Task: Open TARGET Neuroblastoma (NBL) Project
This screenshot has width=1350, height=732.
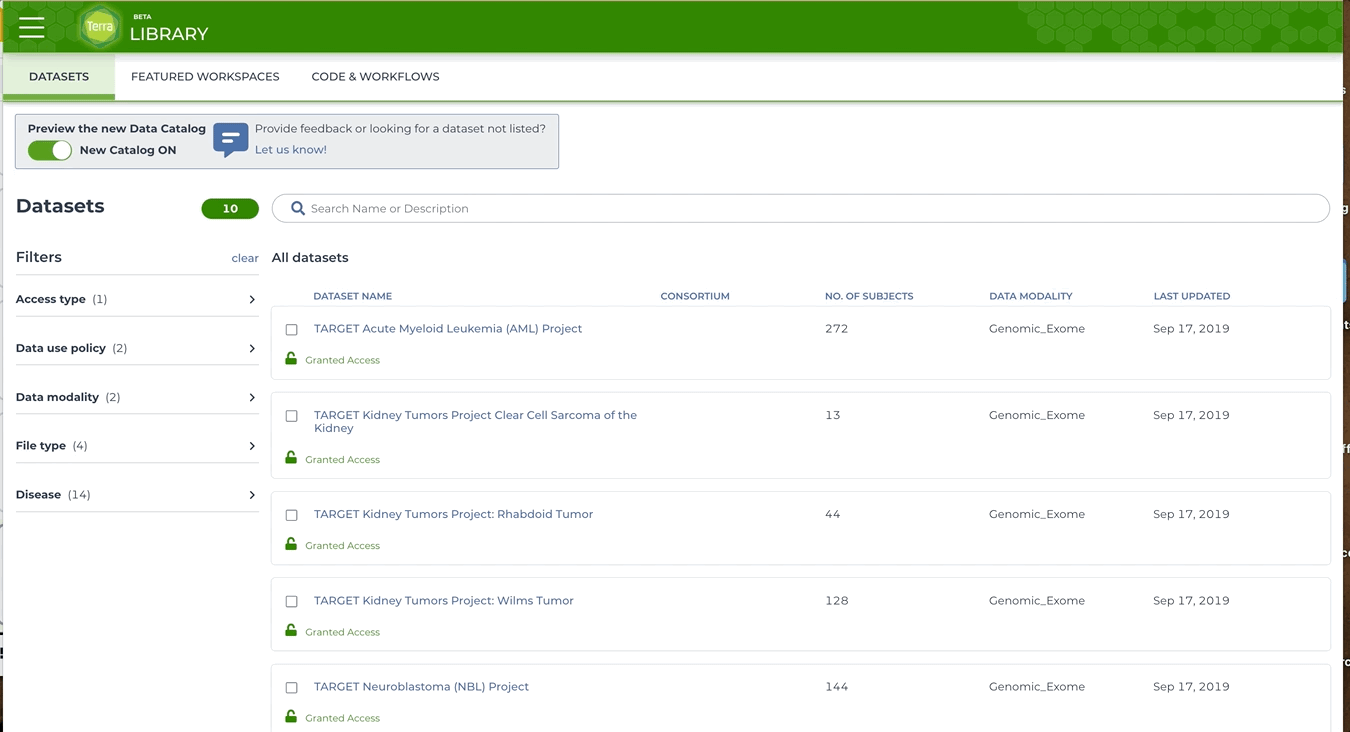Action: [421, 686]
